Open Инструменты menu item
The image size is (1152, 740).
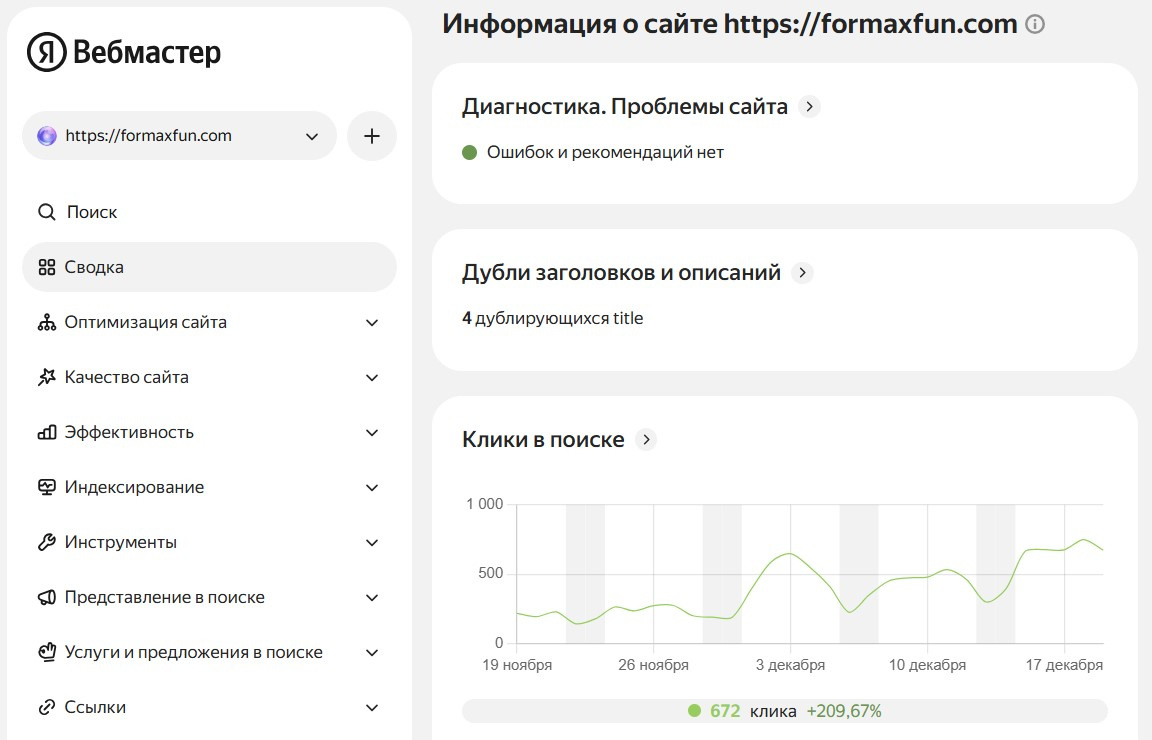(x=209, y=542)
